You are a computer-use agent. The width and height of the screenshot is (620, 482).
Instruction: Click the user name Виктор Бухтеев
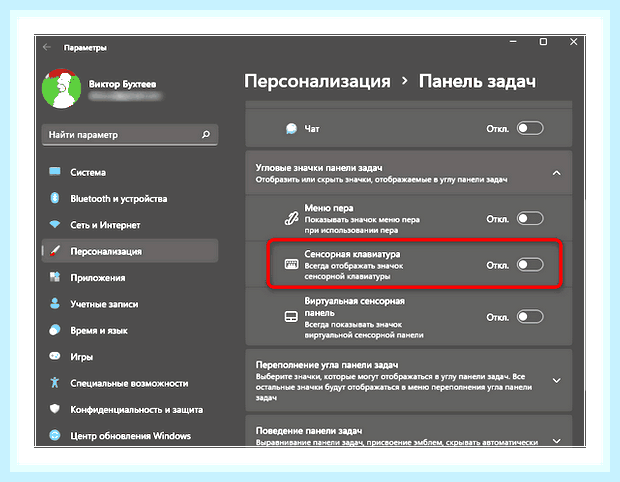pos(122,84)
